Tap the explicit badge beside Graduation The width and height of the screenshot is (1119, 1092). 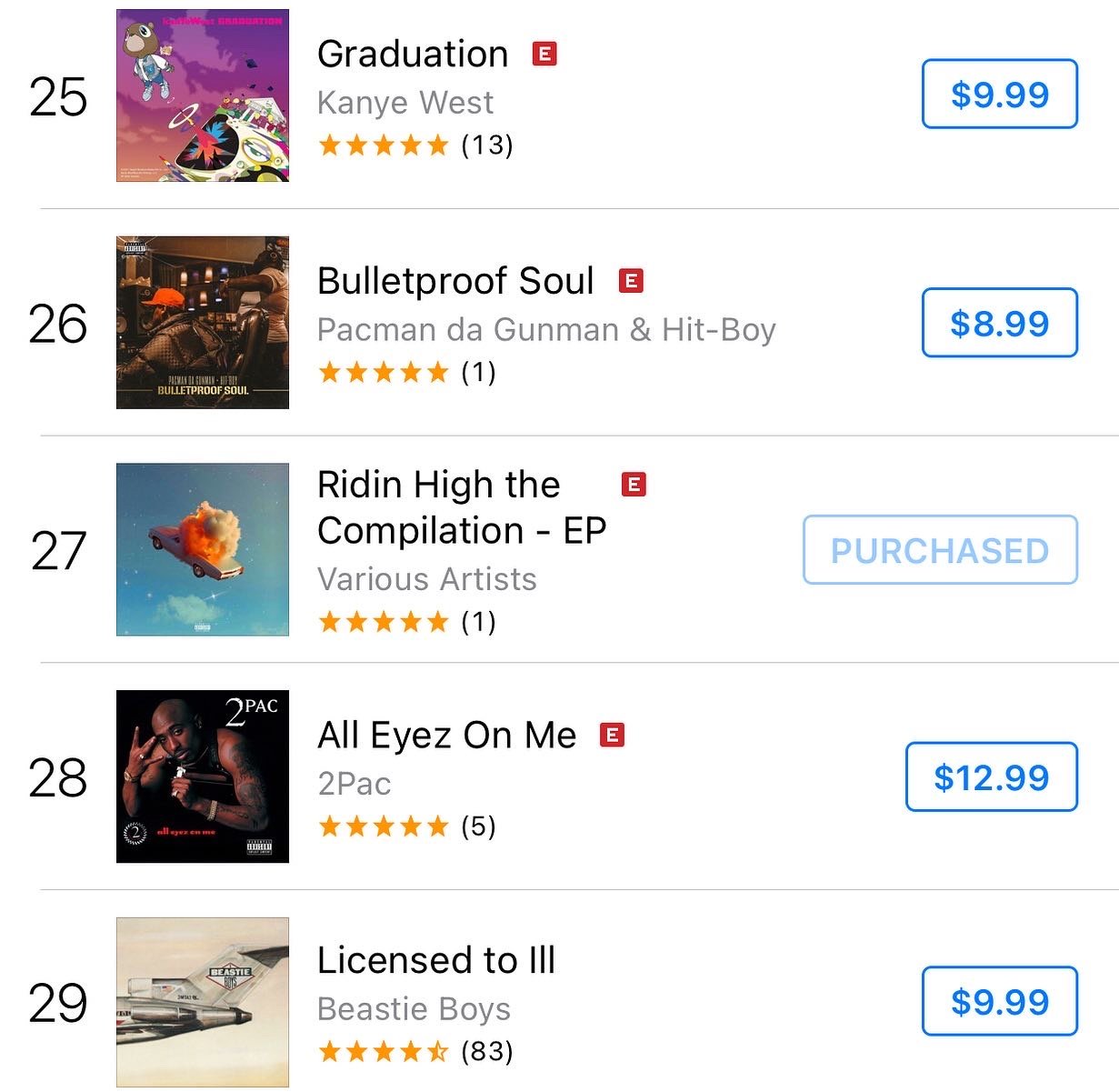(545, 54)
